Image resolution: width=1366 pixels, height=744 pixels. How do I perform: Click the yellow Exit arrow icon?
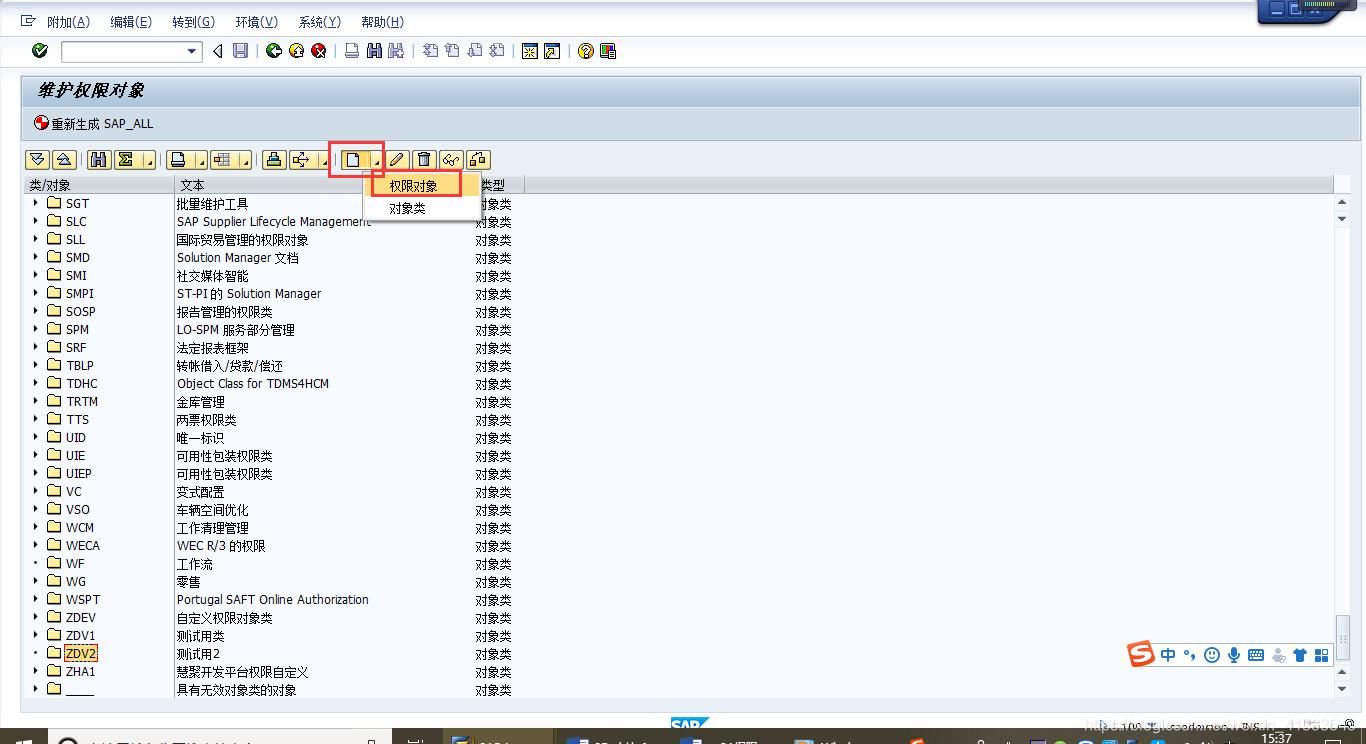point(296,51)
